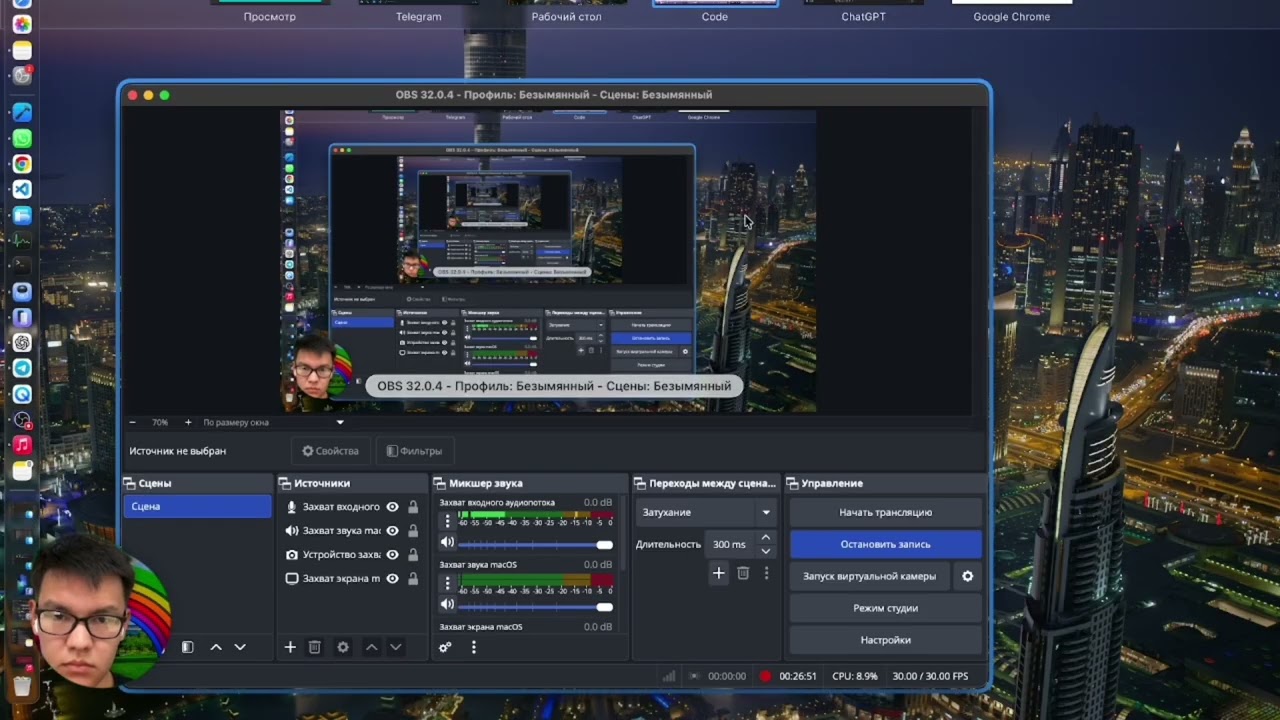This screenshot has height=720, width=1280.
Task: Move source down in the Источники list
Action: pyautogui.click(x=396, y=647)
